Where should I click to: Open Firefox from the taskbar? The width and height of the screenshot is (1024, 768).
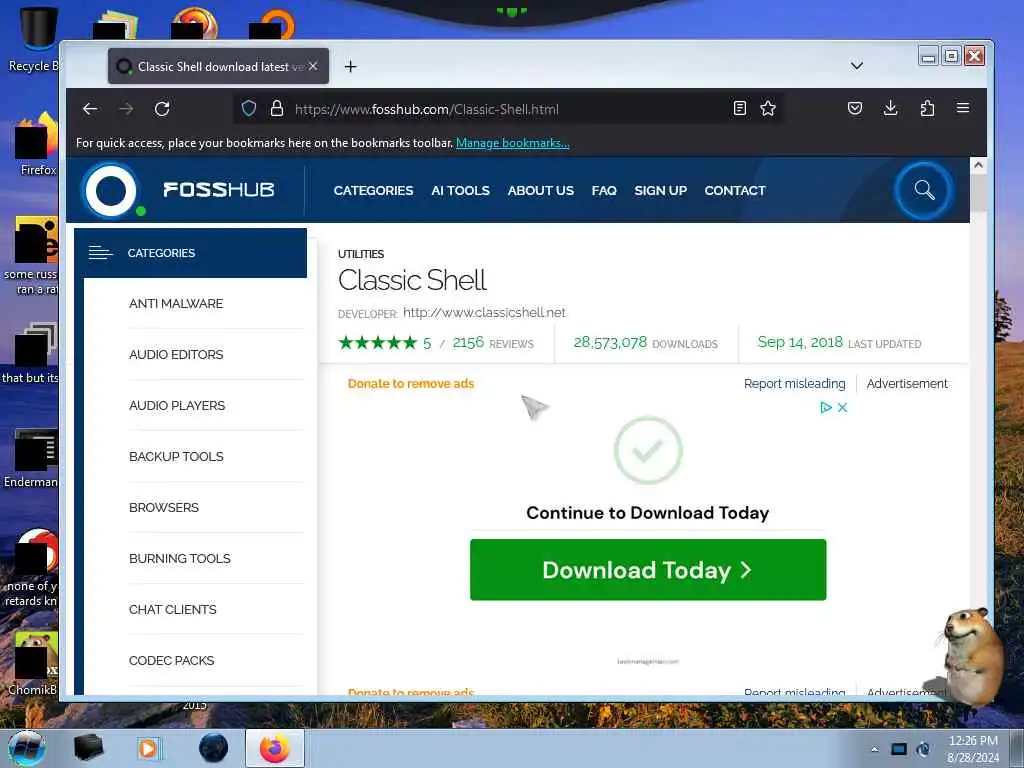(x=274, y=748)
